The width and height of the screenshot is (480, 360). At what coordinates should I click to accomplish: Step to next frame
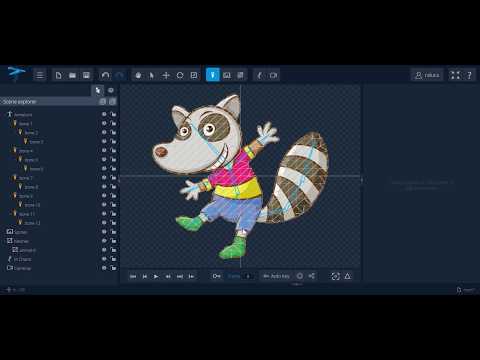pyautogui.click(x=168, y=276)
